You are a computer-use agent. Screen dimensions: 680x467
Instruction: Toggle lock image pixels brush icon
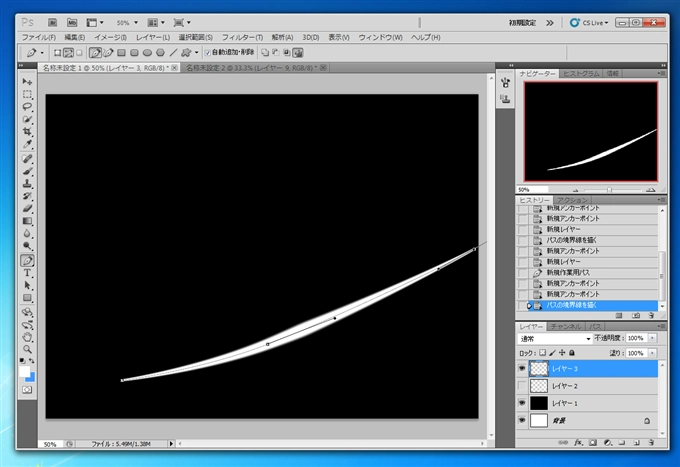(552, 353)
